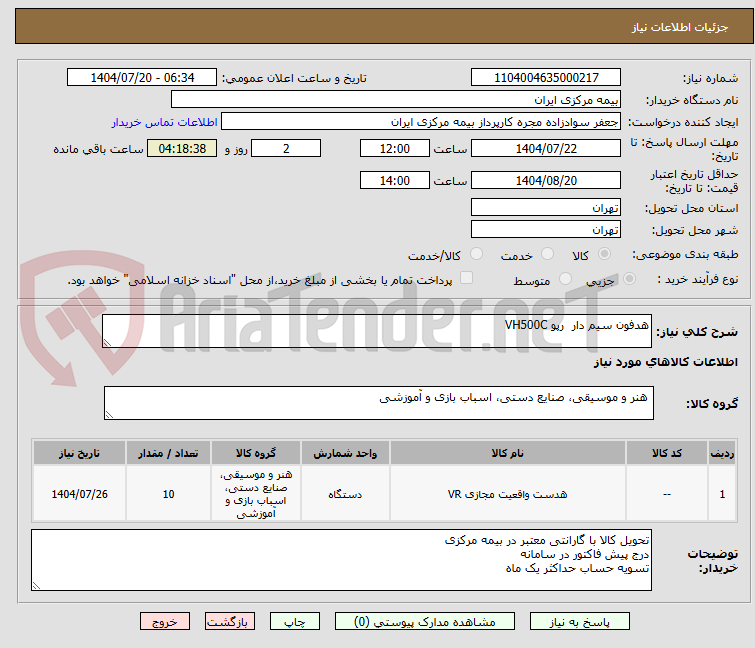
Task: Click the نام کالا column header
Action: click(508, 453)
